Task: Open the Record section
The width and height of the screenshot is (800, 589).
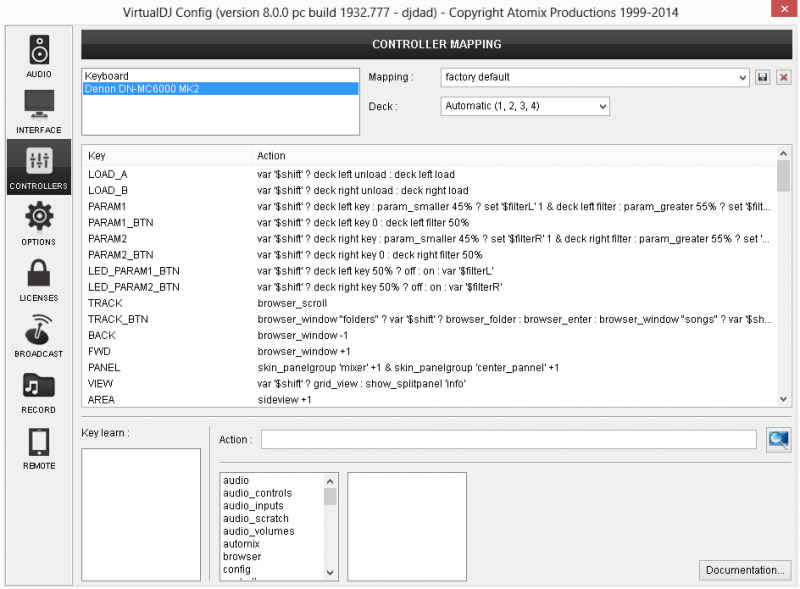Action: pyautogui.click(x=39, y=390)
